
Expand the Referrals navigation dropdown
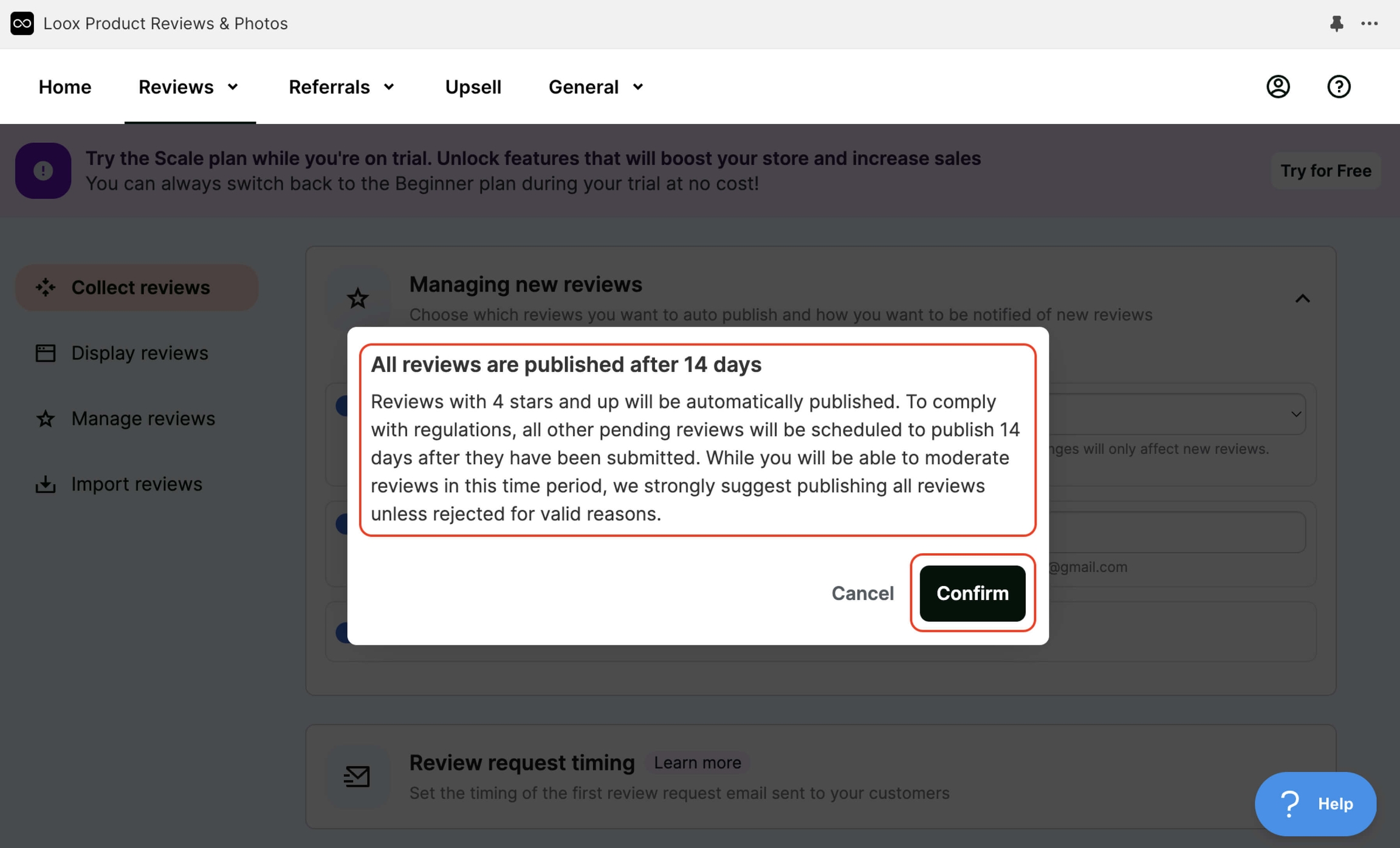click(342, 87)
